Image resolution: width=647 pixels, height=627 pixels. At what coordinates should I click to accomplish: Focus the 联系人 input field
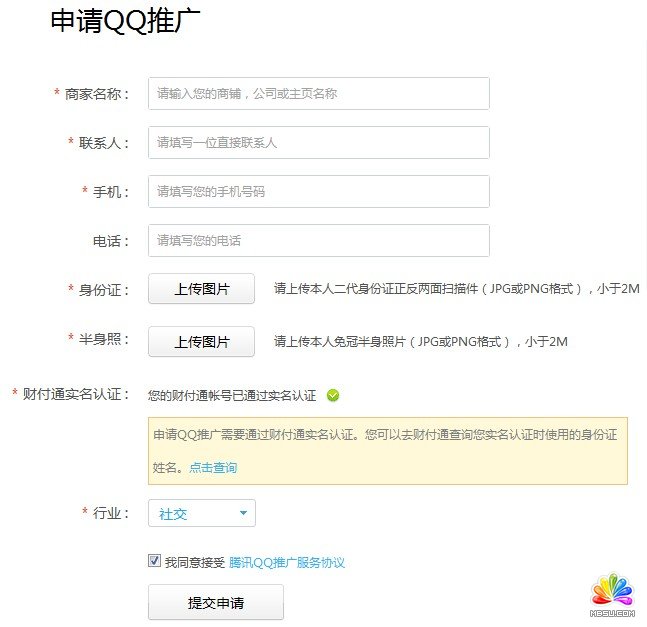coord(318,142)
